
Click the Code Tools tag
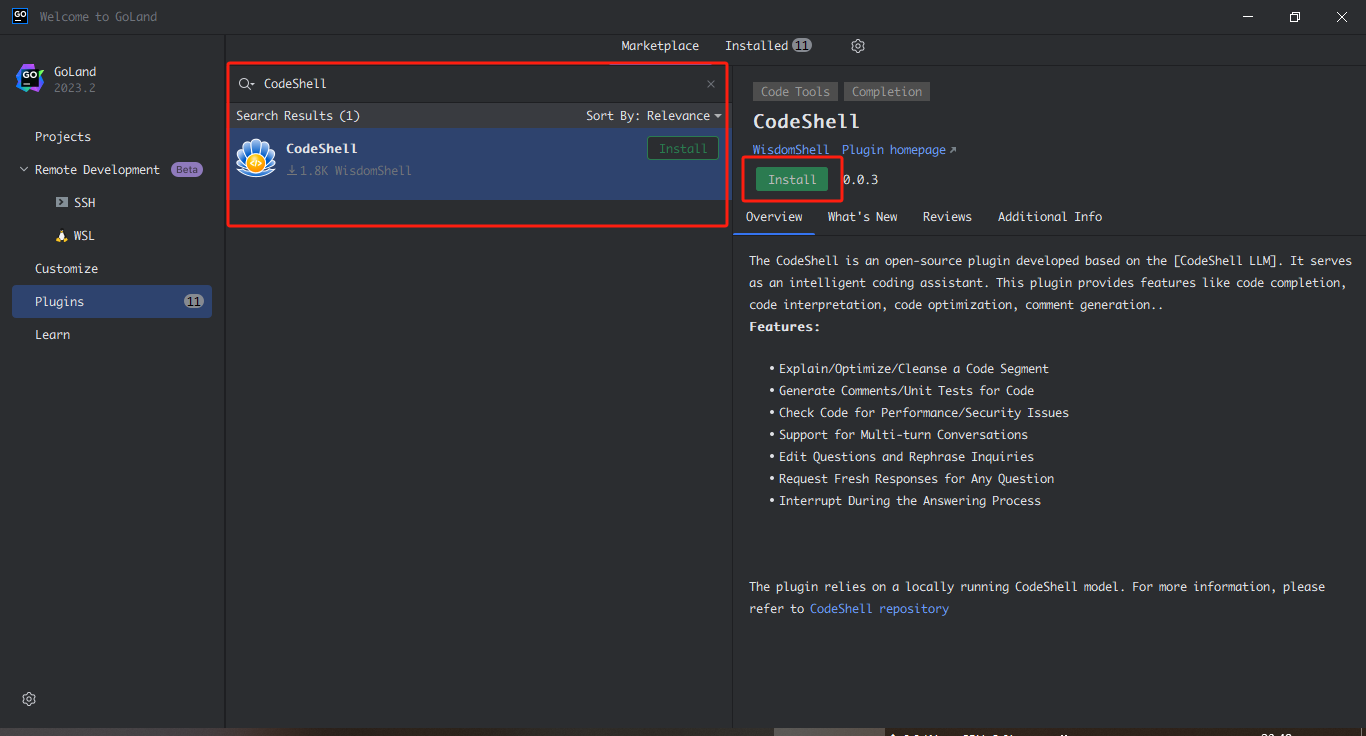pos(795,92)
